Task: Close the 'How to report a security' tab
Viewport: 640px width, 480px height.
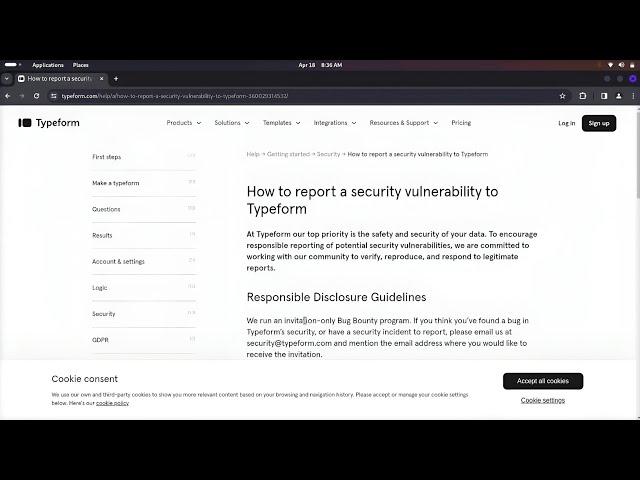Action: coord(102,78)
